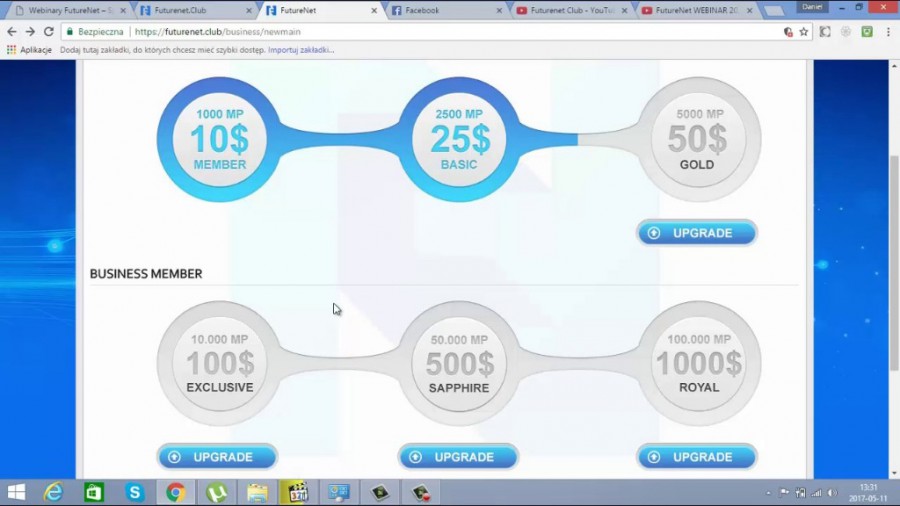Screen dimensions: 900x506
Task: Click the scrollbar down arrow
Action: tap(894, 473)
